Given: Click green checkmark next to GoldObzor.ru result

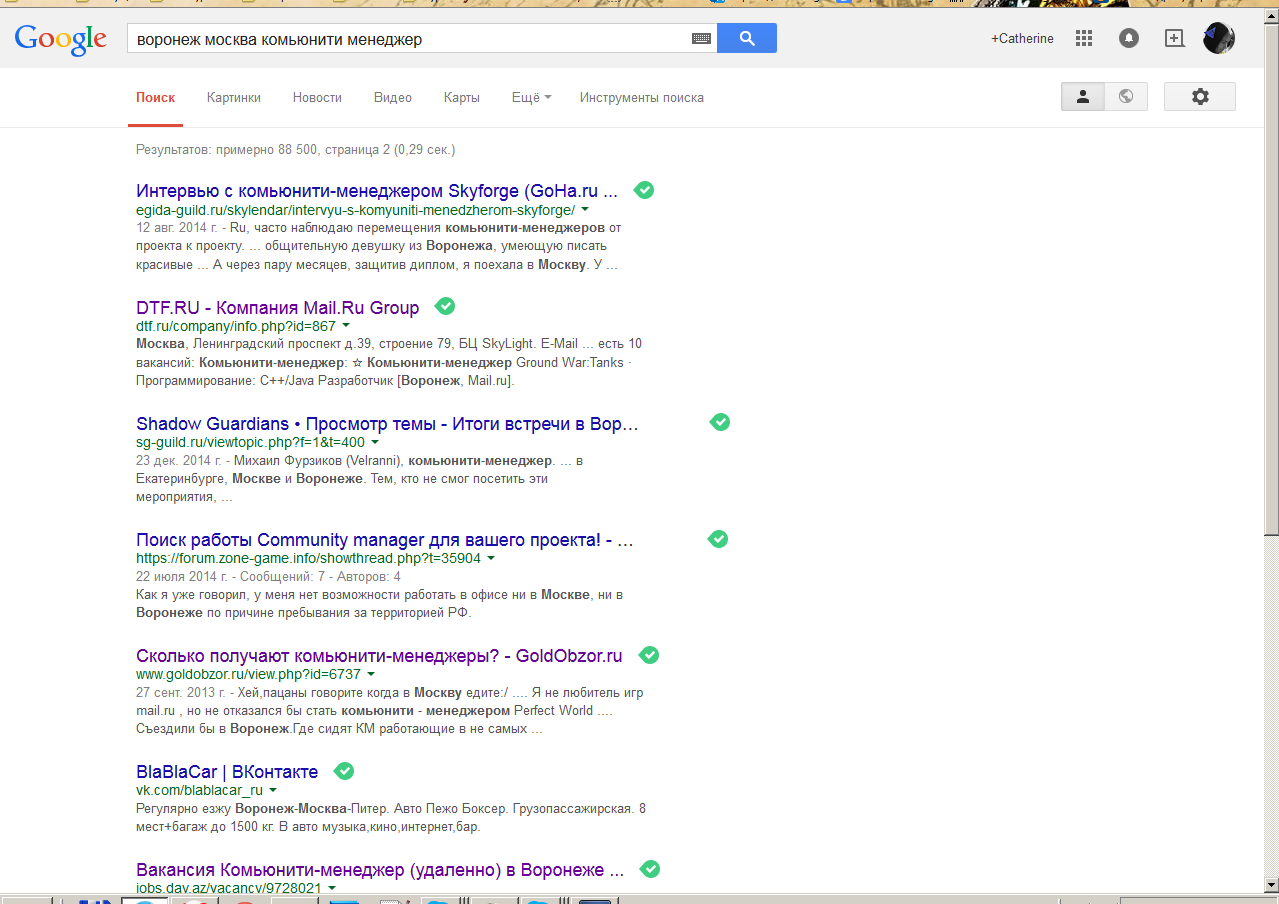Looking at the screenshot, I should tap(649, 655).
